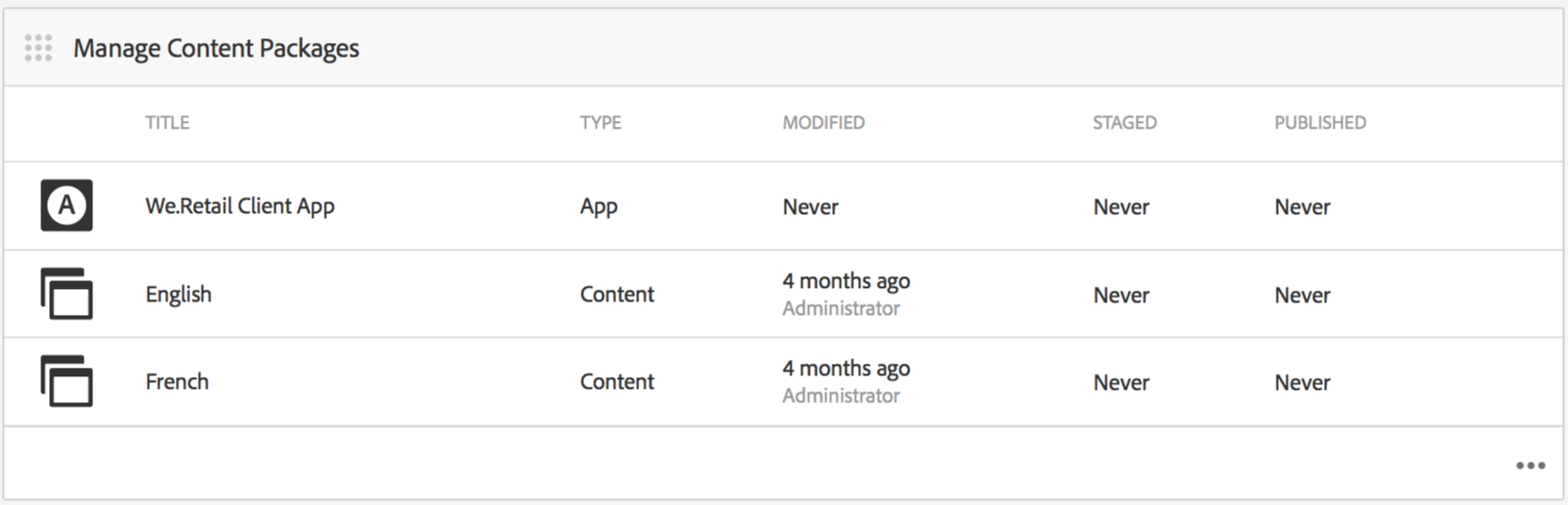Screen dimensions: 1568x505
Task: Click Published value in We.Retail row
Action: coord(1302,206)
